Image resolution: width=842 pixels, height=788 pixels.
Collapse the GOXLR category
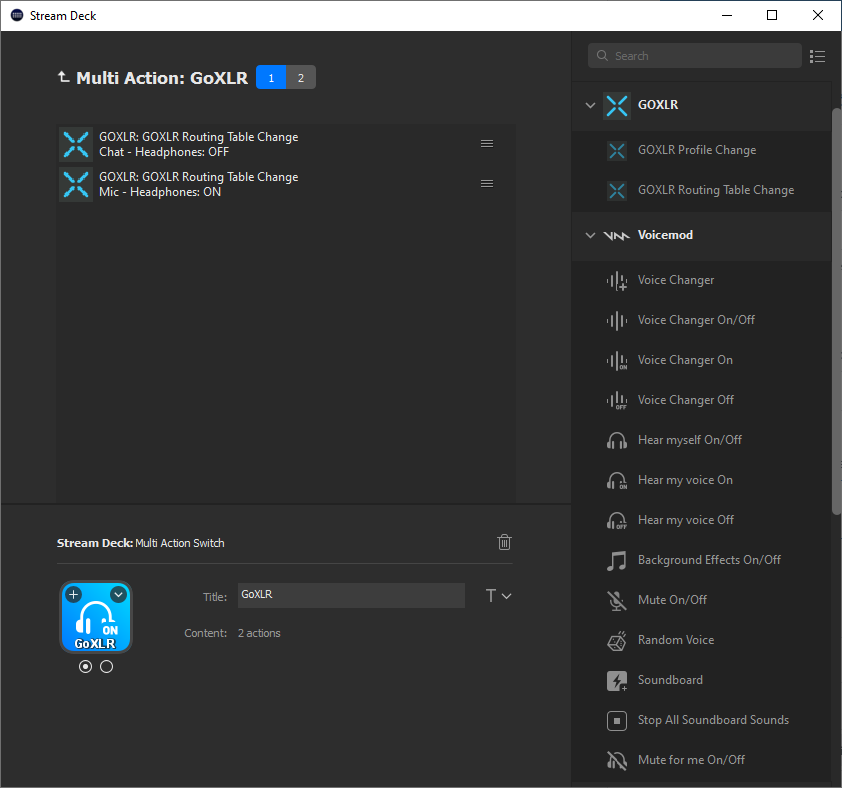coord(590,105)
